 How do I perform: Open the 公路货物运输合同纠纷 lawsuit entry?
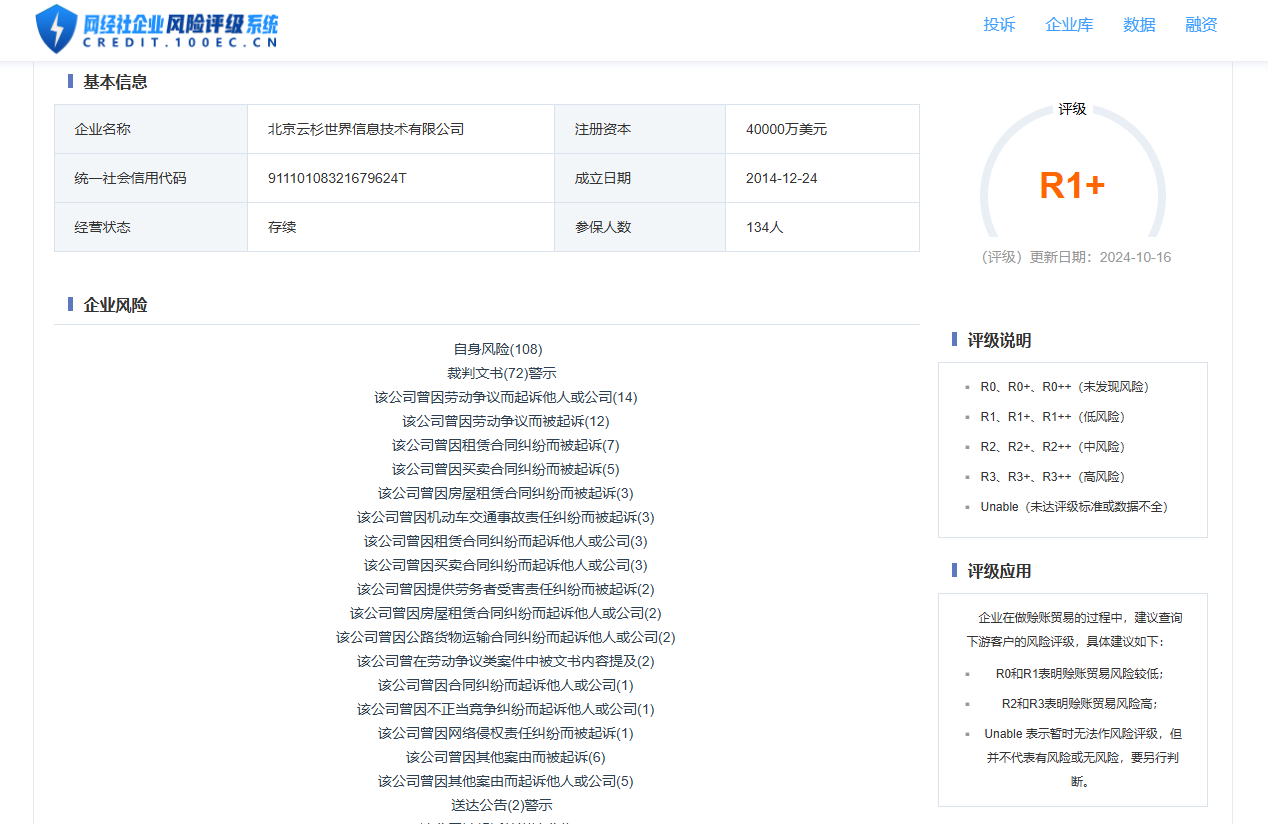[x=506, y=637]
